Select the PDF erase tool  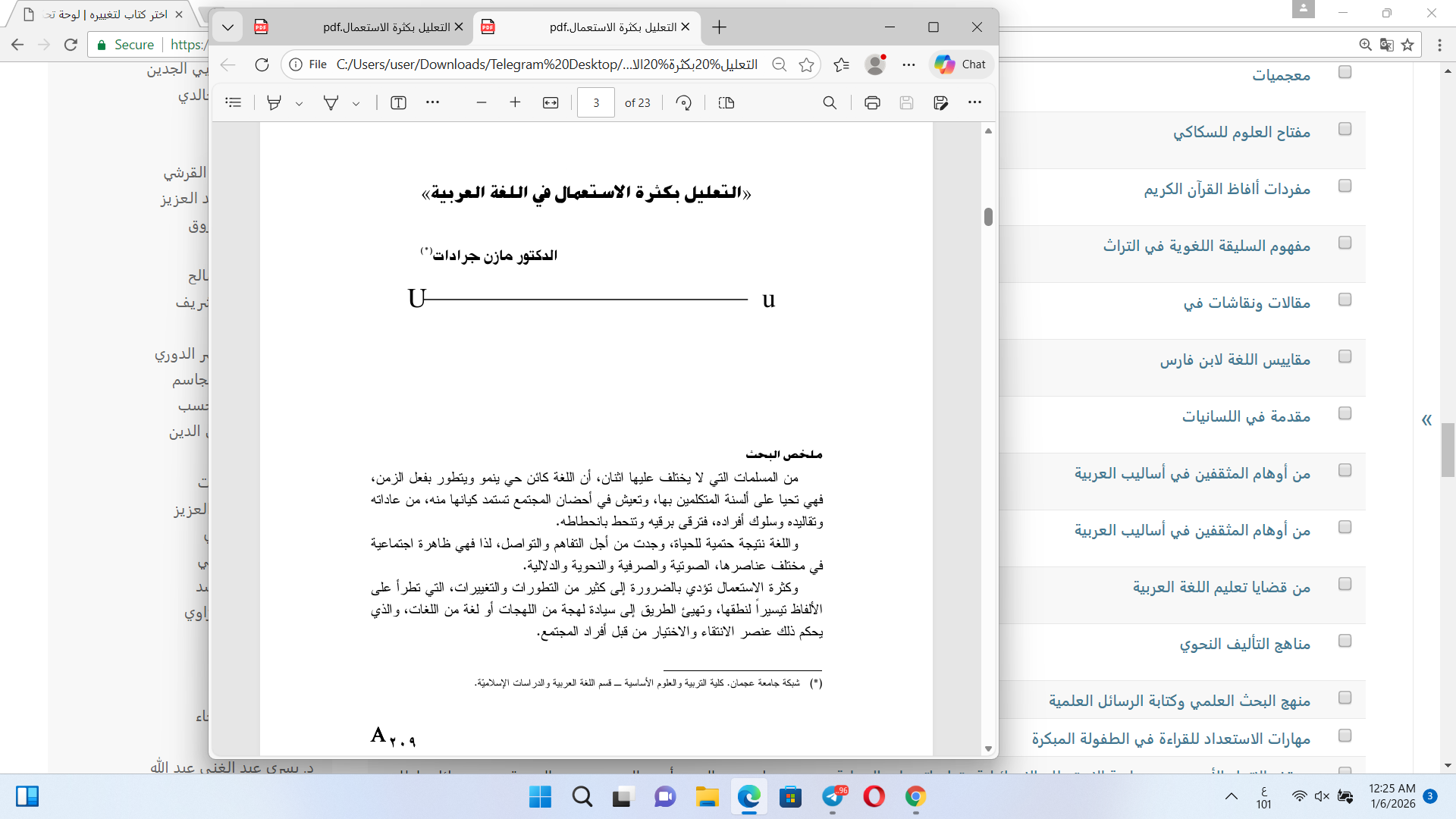click(331, 102)
